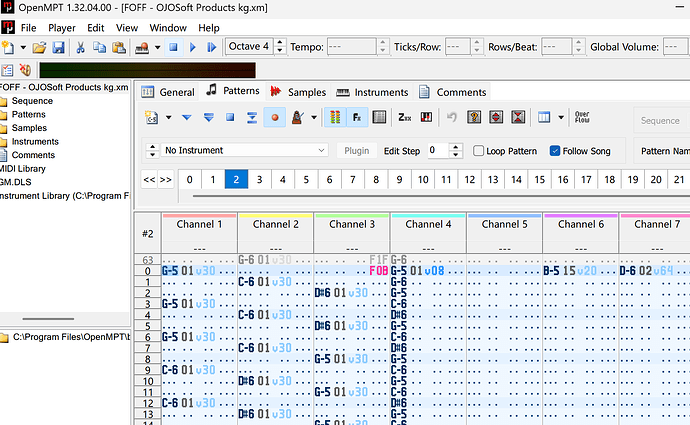Open the Help menu

[209, 28]
